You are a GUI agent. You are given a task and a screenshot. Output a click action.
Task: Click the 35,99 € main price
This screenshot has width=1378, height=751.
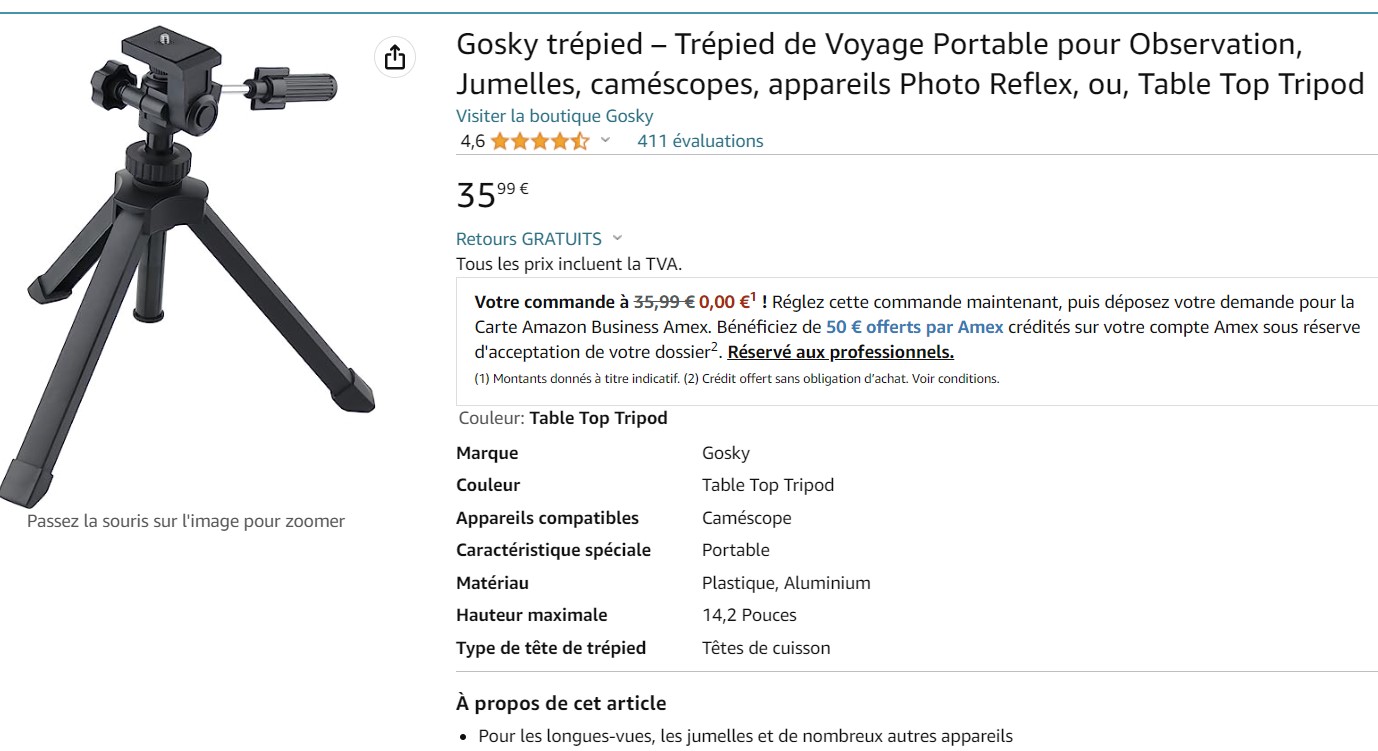(492, 193)
